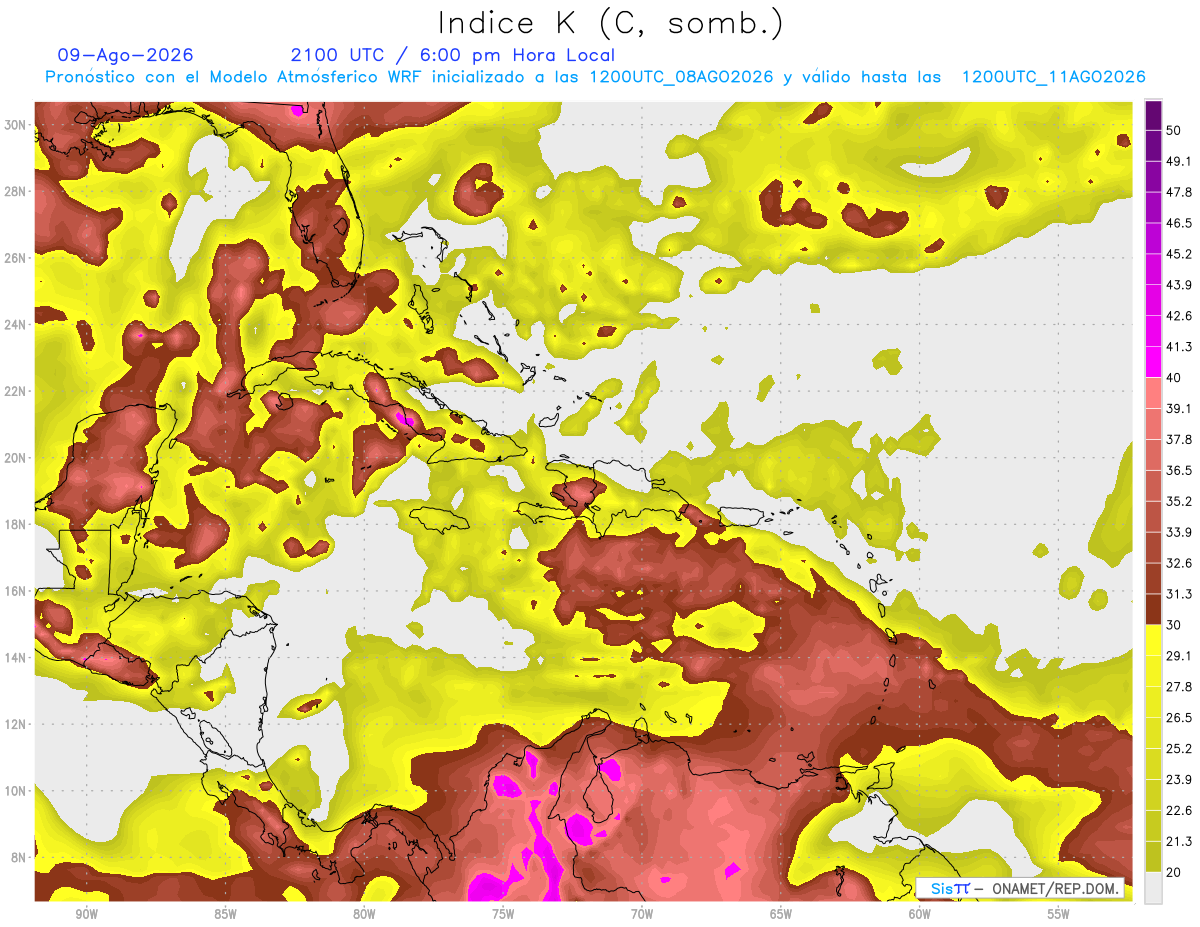Click the color scale label "21.3"
The height and width of the screenshot is (927, 1200).
(x=1179, y=842)
